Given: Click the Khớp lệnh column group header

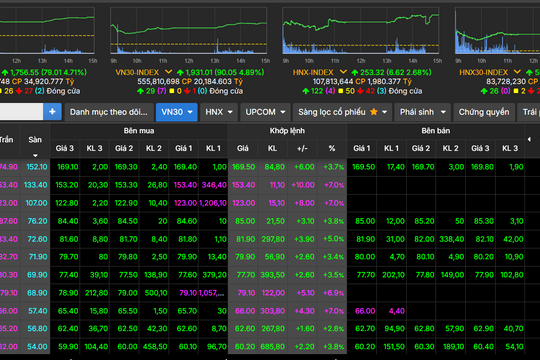Looking at the screenshot, I should [287, 131].
